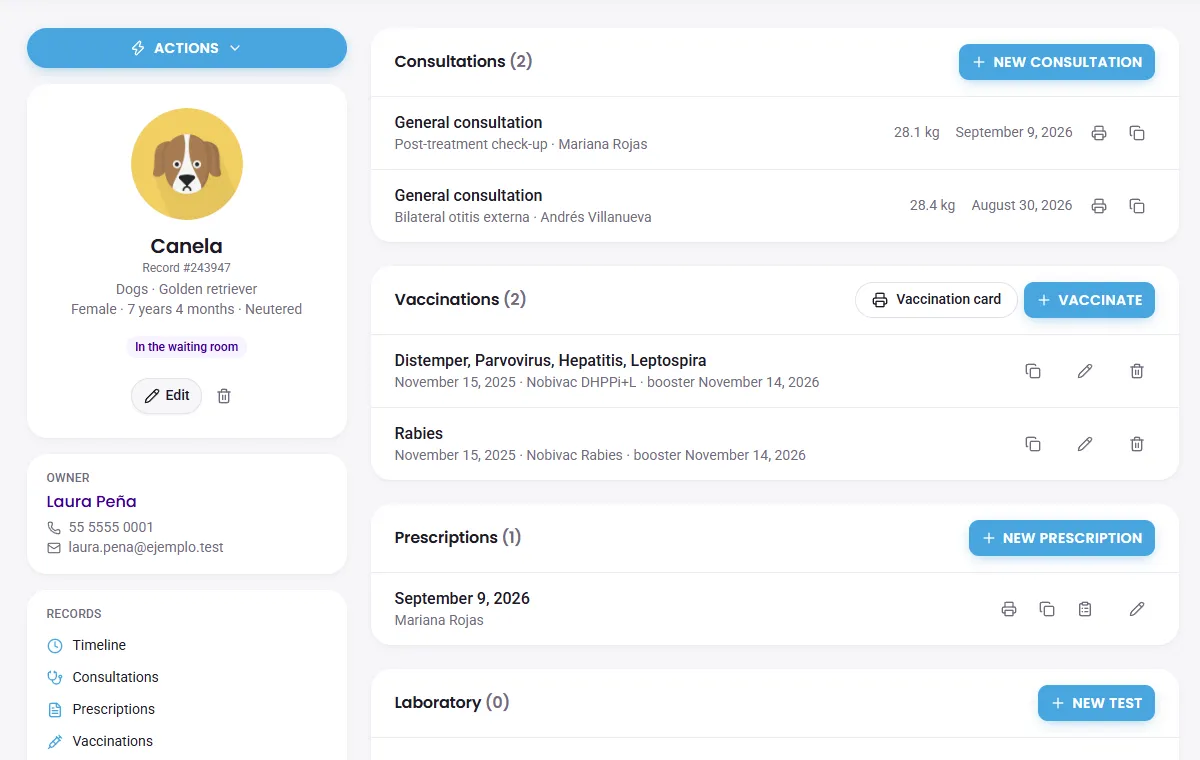Screen dimensions: 1200x760
Task: Click Canela's dog avatar picture
Action: [187, 164]
